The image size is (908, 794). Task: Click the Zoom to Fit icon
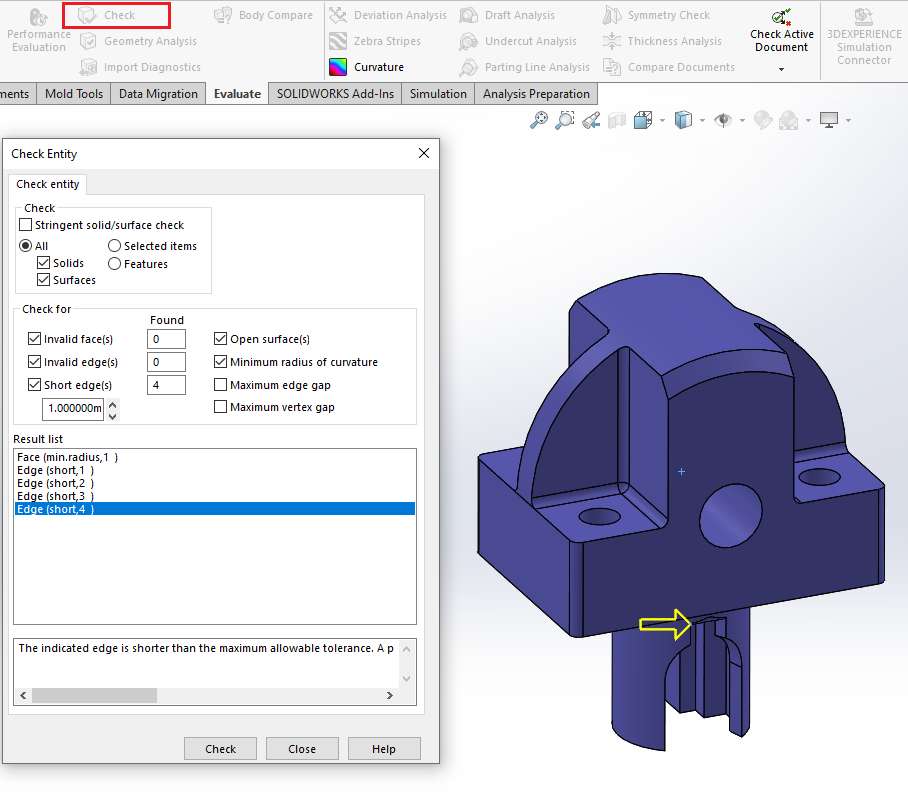click(x=539, y=121)
